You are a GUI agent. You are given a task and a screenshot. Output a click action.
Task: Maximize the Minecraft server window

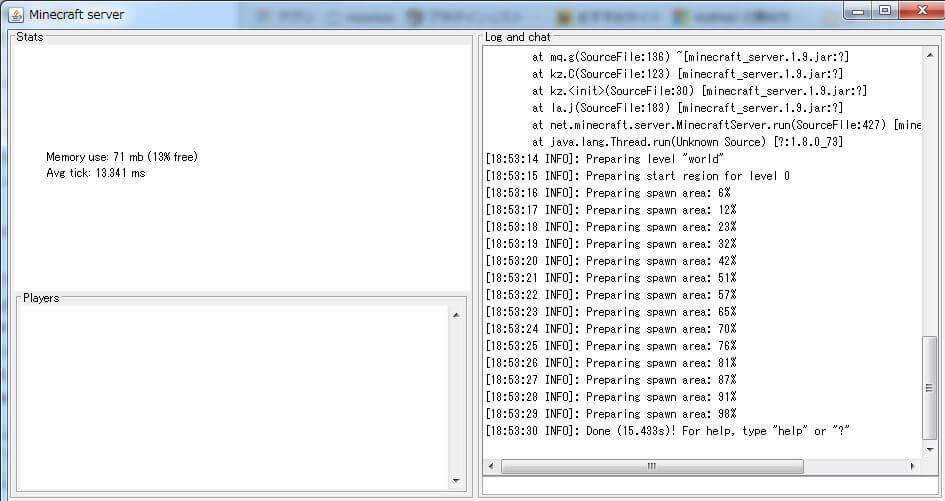884,10
